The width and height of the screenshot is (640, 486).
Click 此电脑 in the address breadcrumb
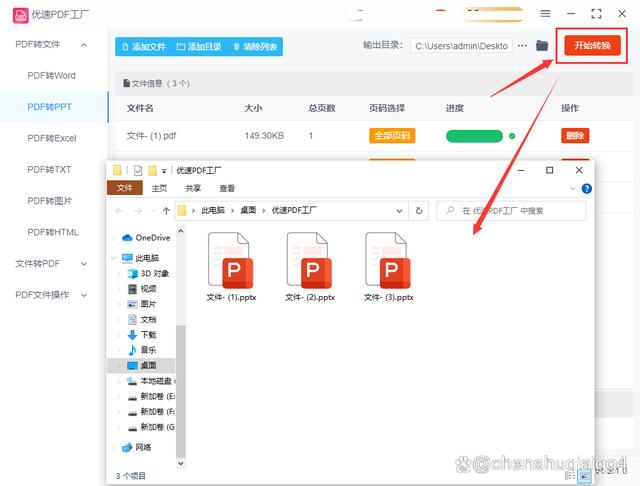coord(213,211)
